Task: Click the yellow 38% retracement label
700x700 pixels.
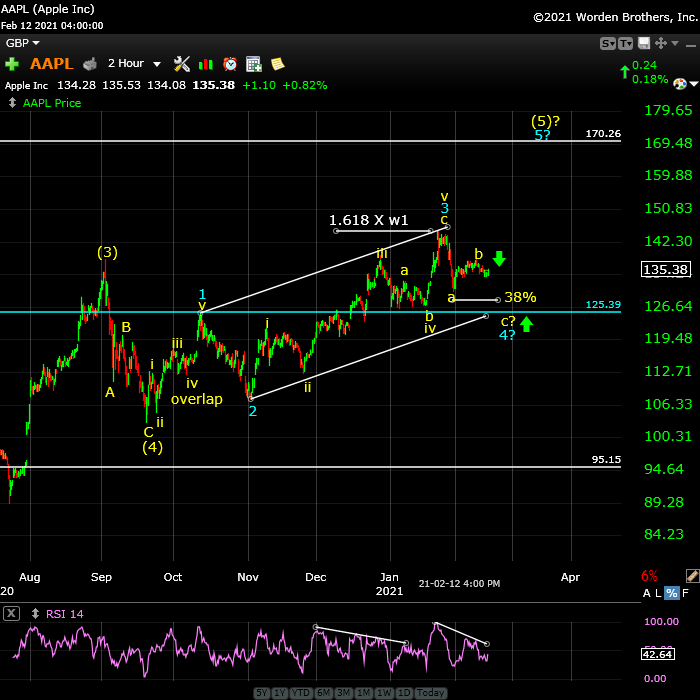Action: (520, 297)
